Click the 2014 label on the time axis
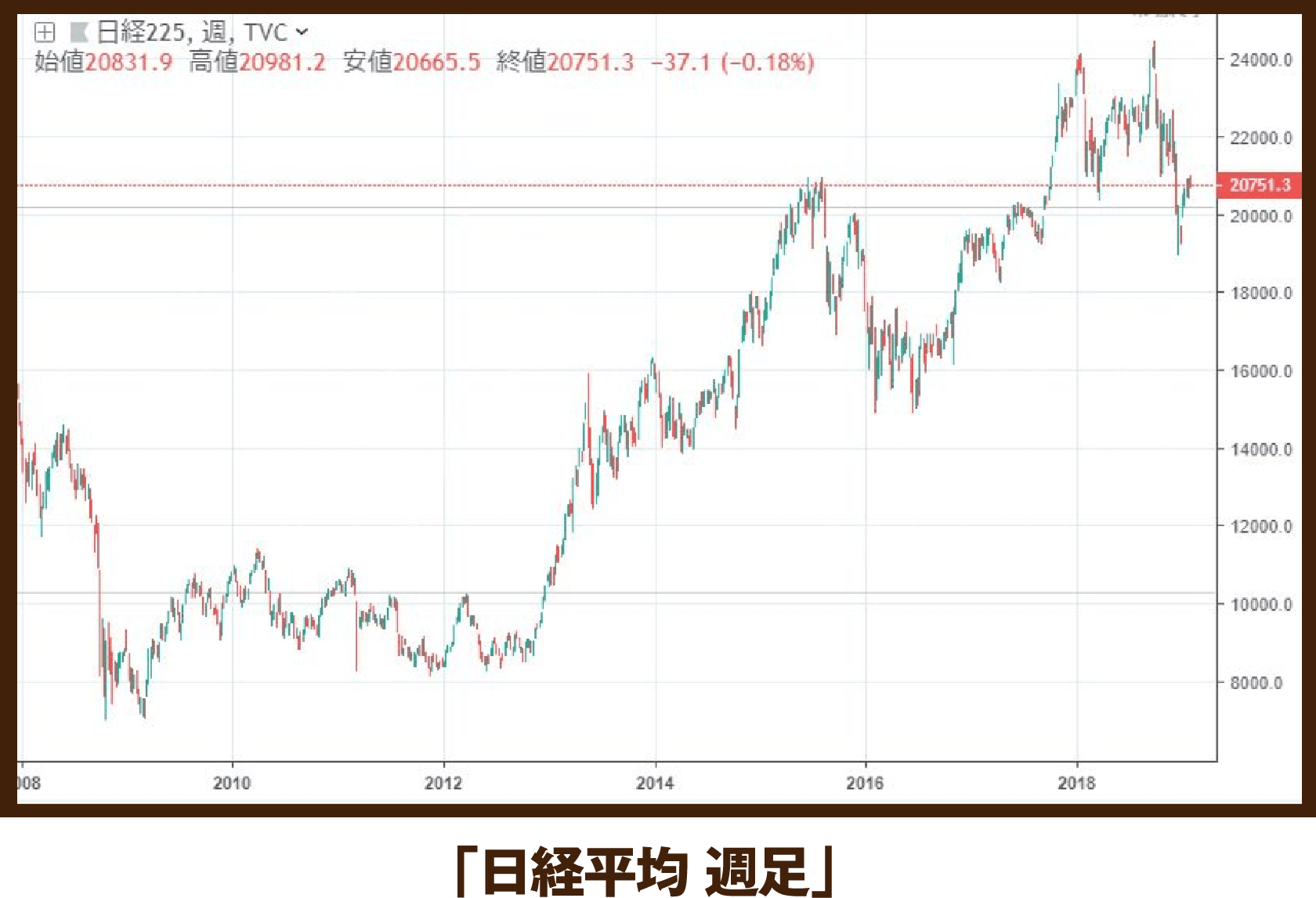The image size is (1316, 898). 655,783
